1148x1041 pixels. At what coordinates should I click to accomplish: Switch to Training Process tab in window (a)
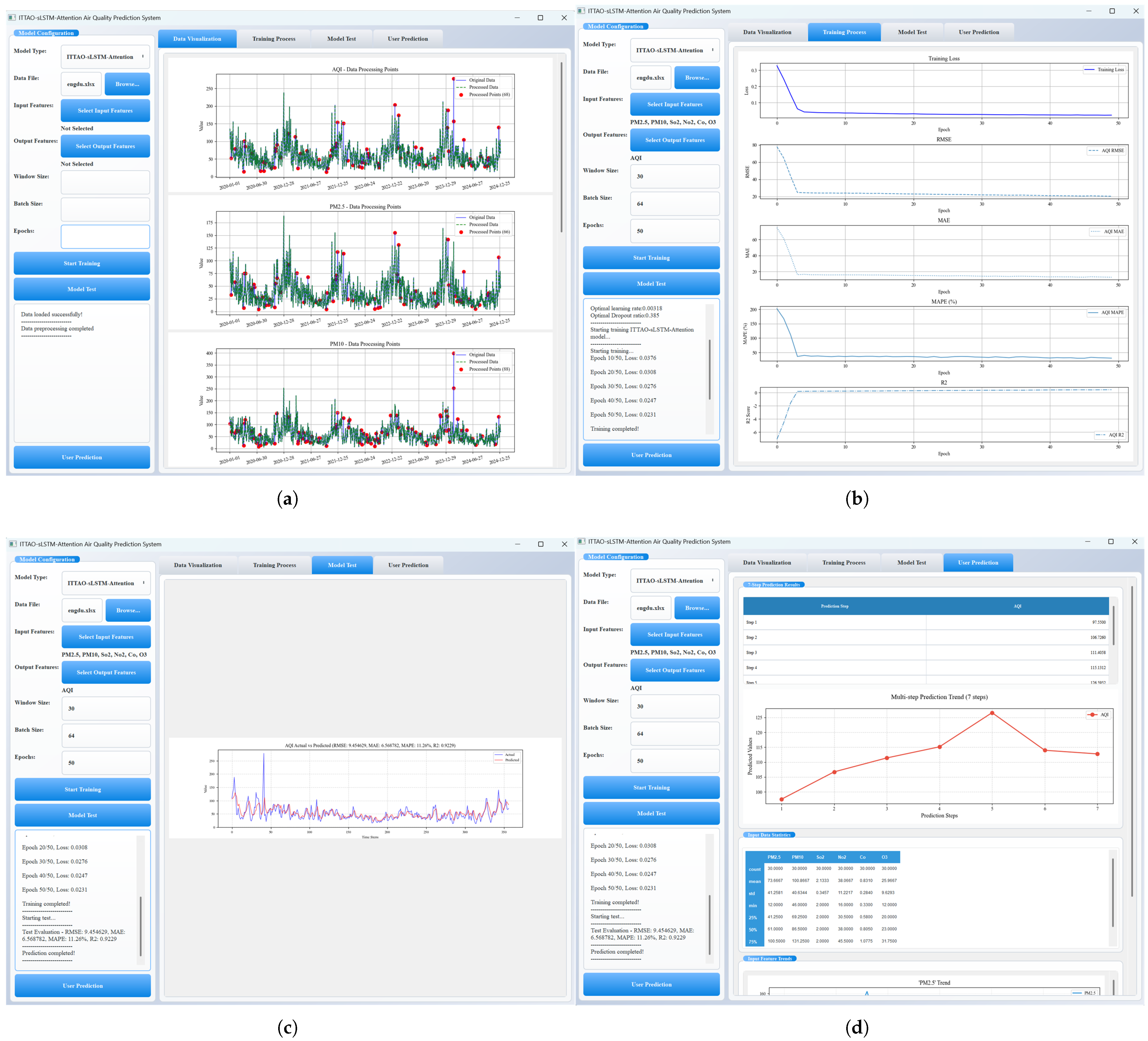tap(274, 39)
